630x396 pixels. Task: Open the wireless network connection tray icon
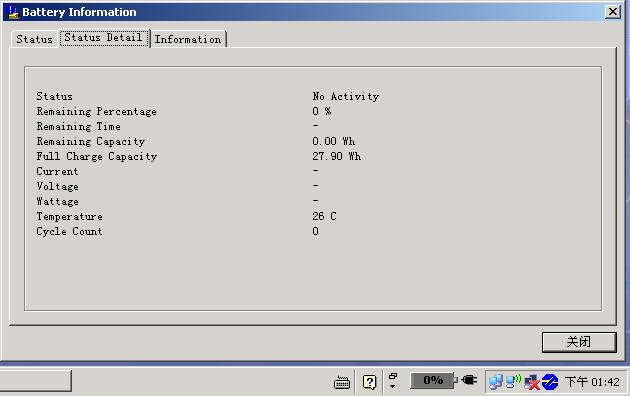tap(513, 381)
